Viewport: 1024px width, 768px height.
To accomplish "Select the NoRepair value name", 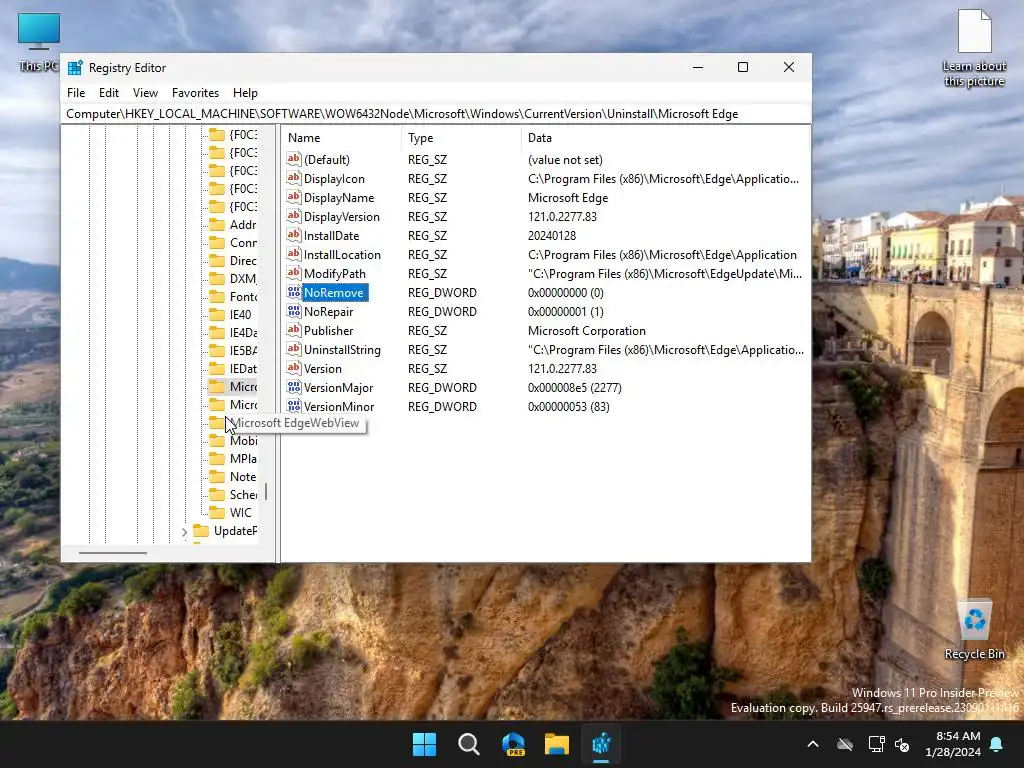I will [x=328, y=312].
